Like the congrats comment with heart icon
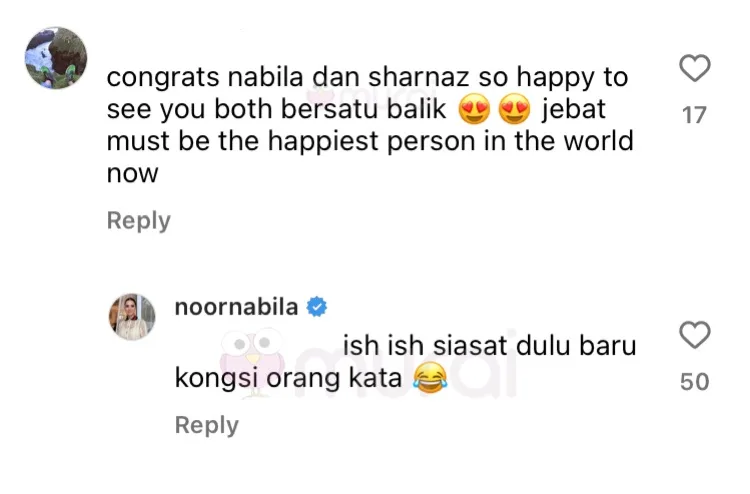Screen dimensions: 750x494 [x=695, y=68]
